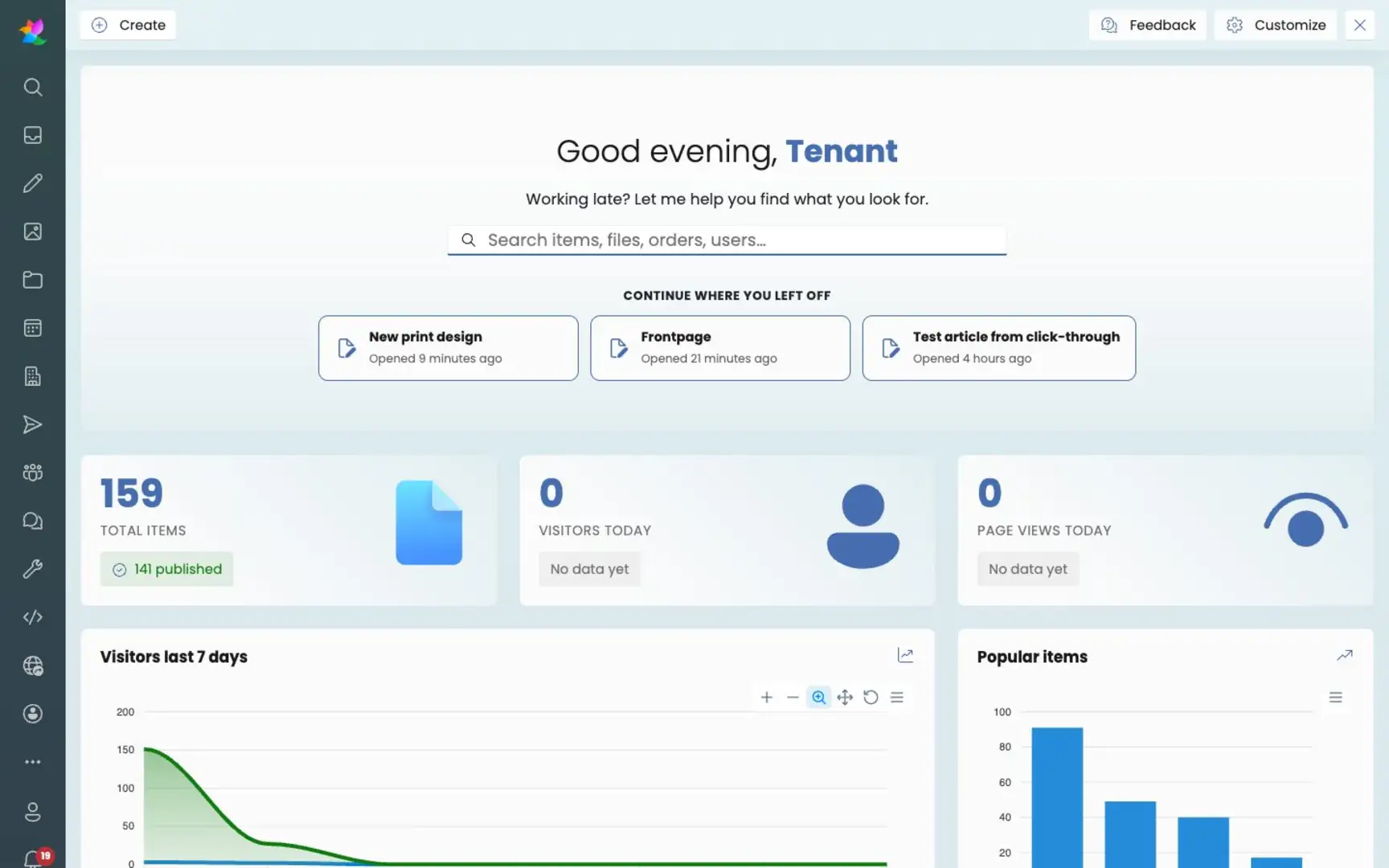This screenshot has height=868, width=1389.
Task: Click the Feedback button
Action: point(1147,25)
